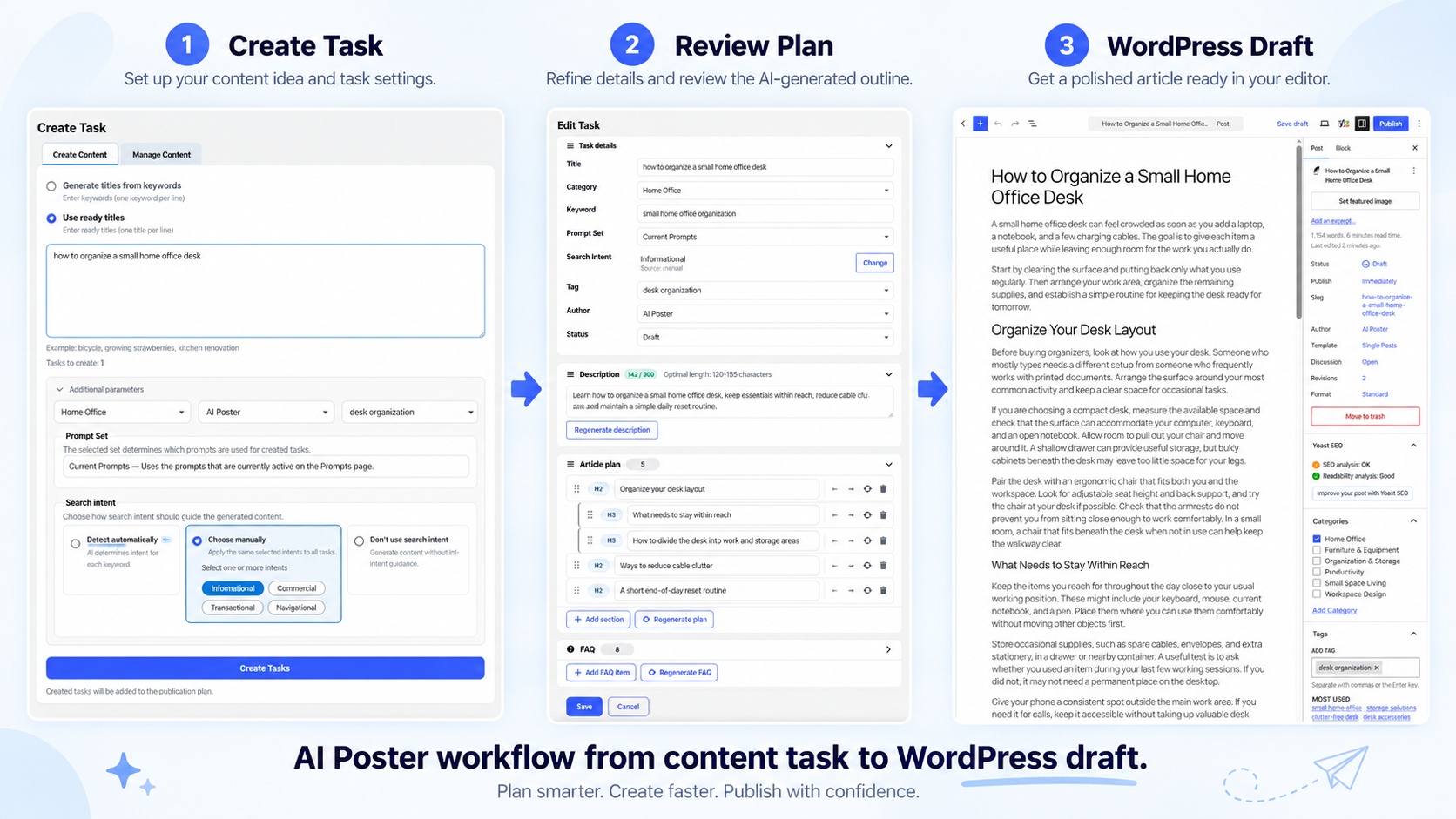Delete the 'Organize your desk layout' section
Viewport: 1456px width, 819px height.
click(x=883, y=489)
